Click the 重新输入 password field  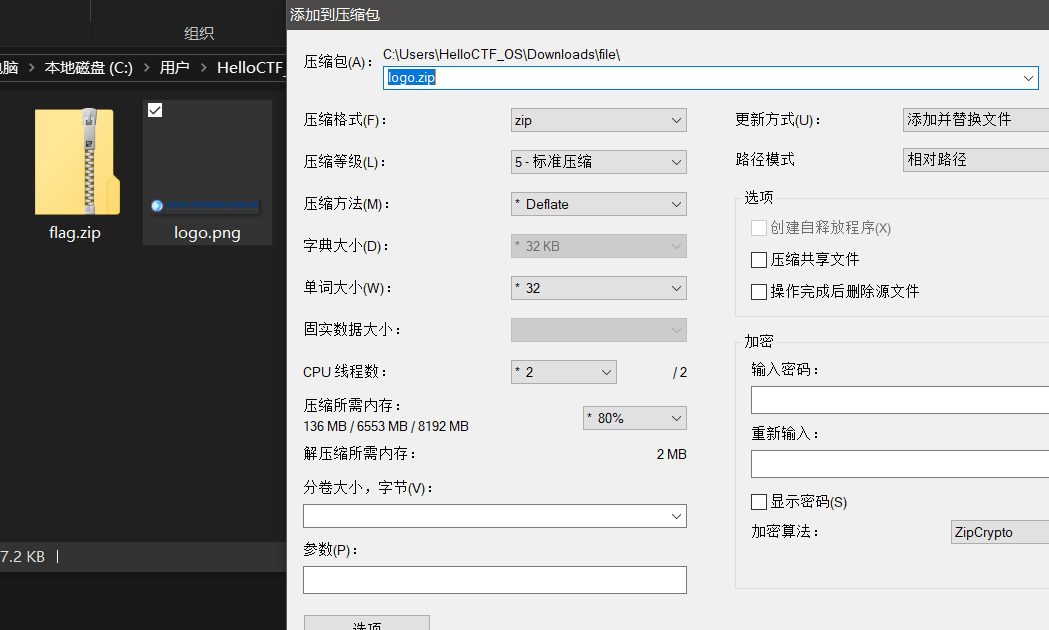pyautogui.click(x=900, y=464)
